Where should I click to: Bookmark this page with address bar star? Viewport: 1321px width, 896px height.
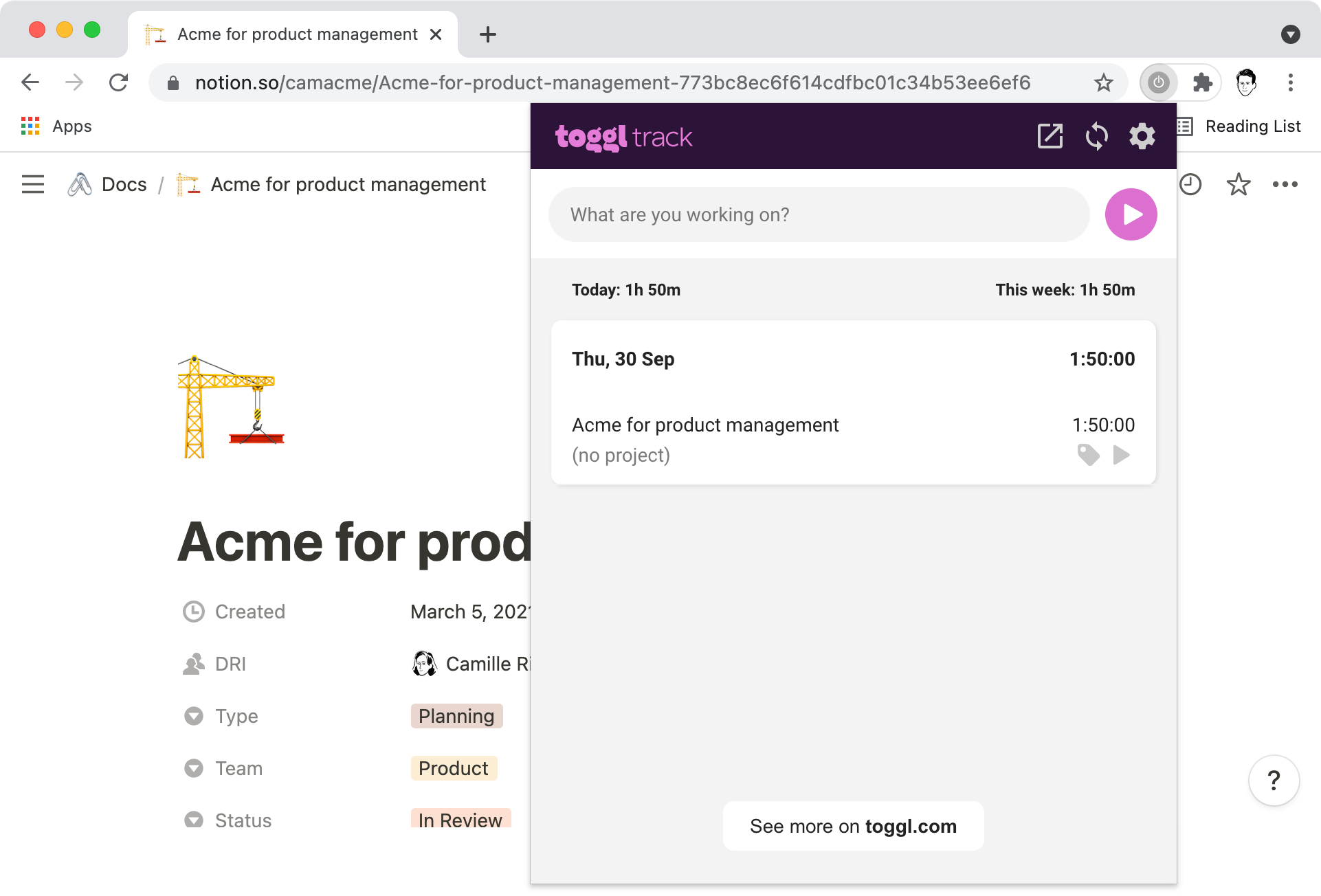tap(1103, 82)
